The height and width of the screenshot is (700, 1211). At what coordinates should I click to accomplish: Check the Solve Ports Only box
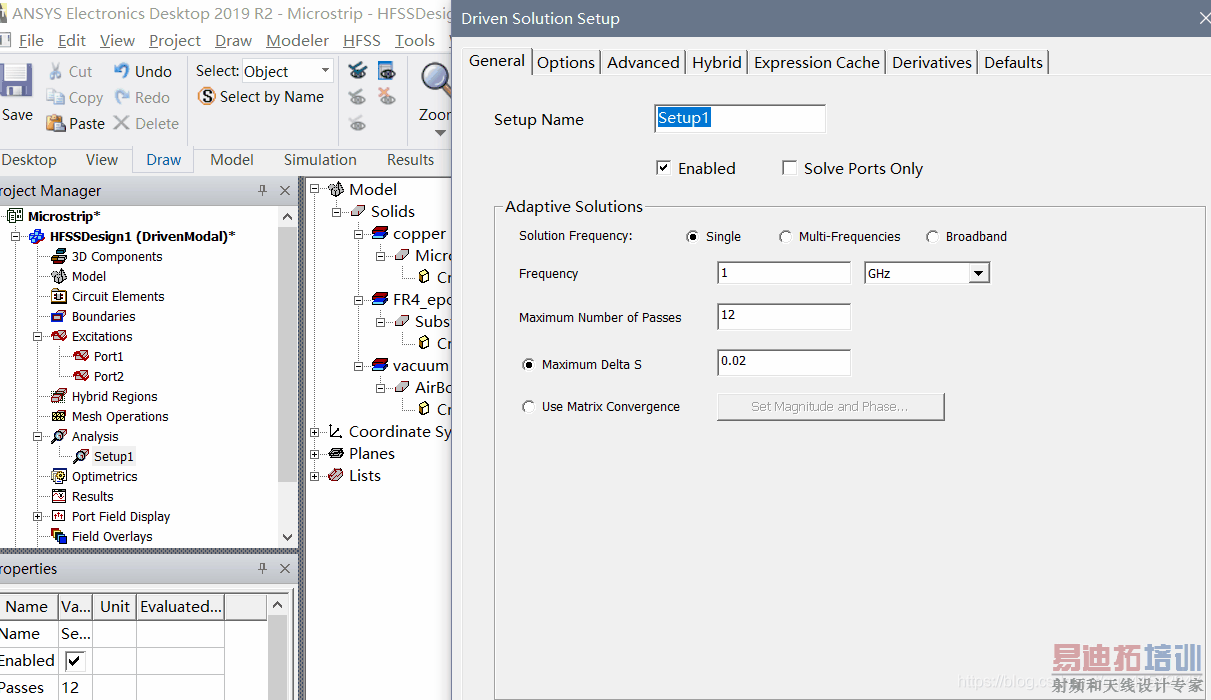click(x=789, y=168)
